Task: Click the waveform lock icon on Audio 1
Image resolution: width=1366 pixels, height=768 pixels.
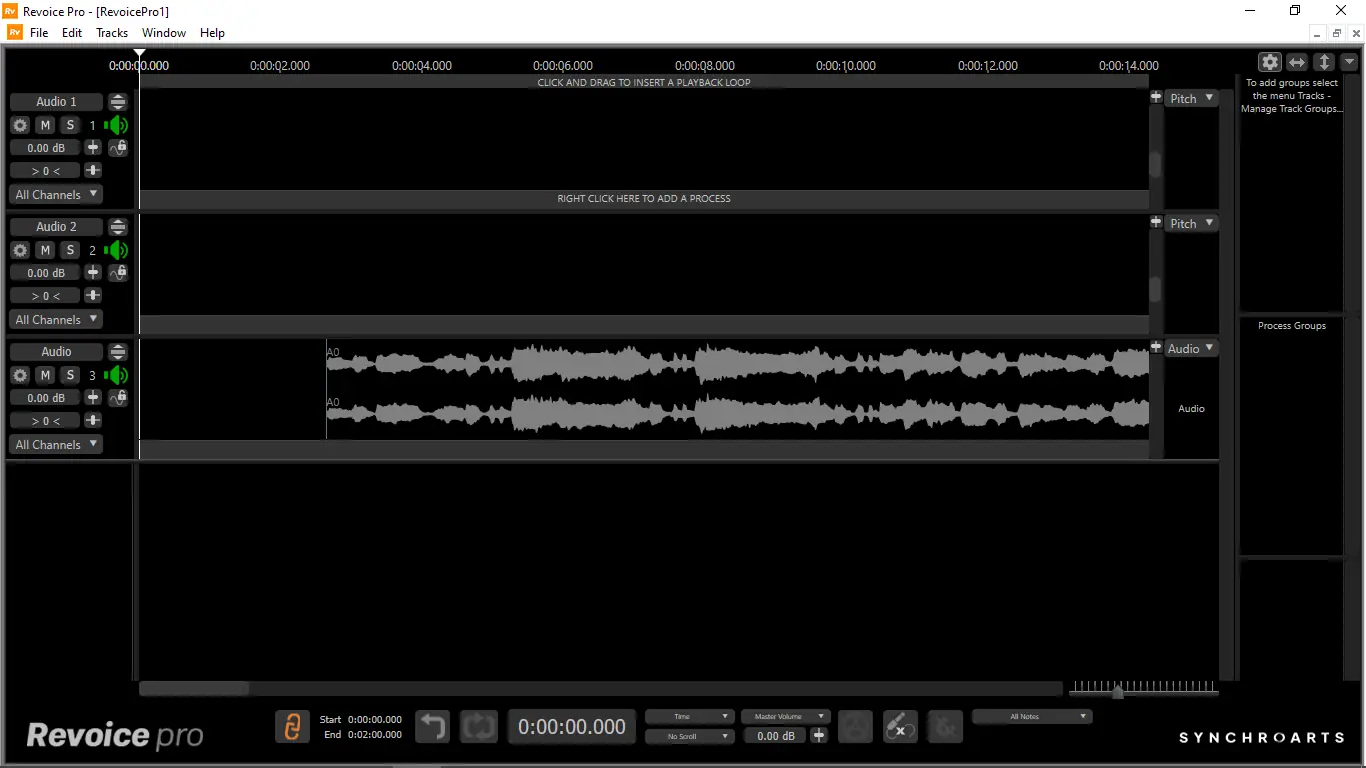Action: point(117,147)
